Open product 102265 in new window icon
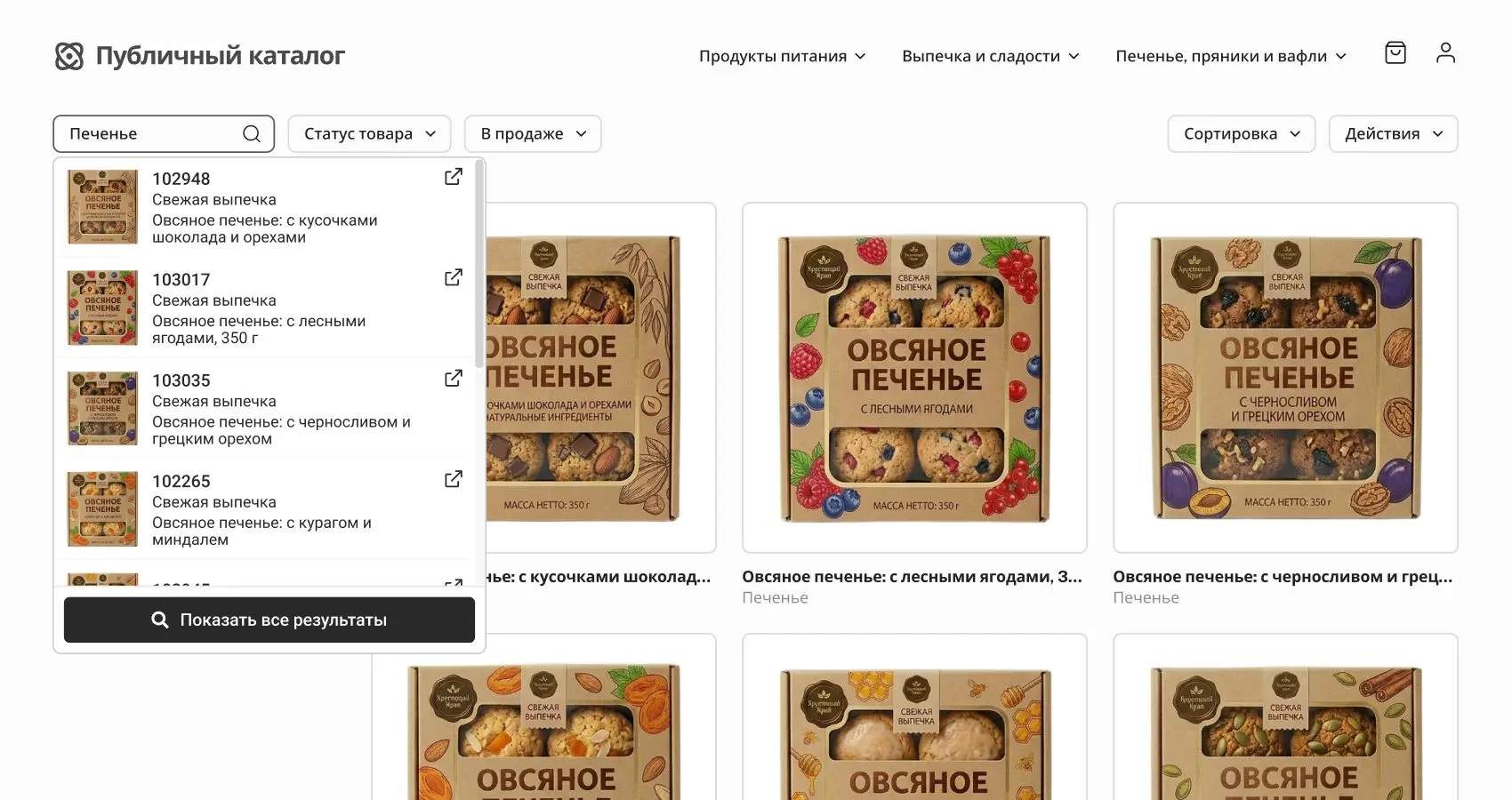The height and width of the screenshot is (800, 1512). (454, 479)
